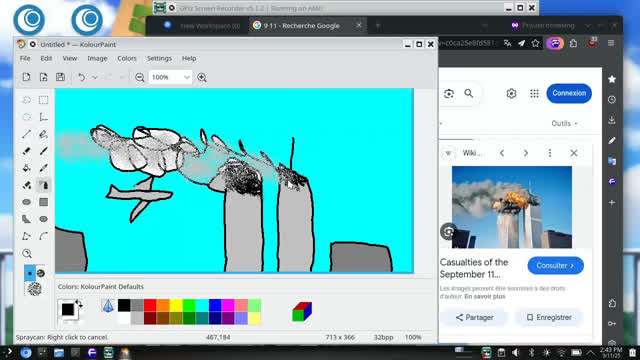
Task: Go to next image in Google preview
Action: [526, 153]
